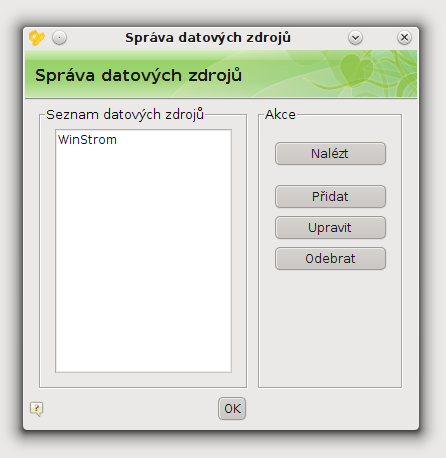Click the Seznam datových zdrojů group label
Image resolution: width=446 pixels, height=458 pixels.
(x=125, y=115)
